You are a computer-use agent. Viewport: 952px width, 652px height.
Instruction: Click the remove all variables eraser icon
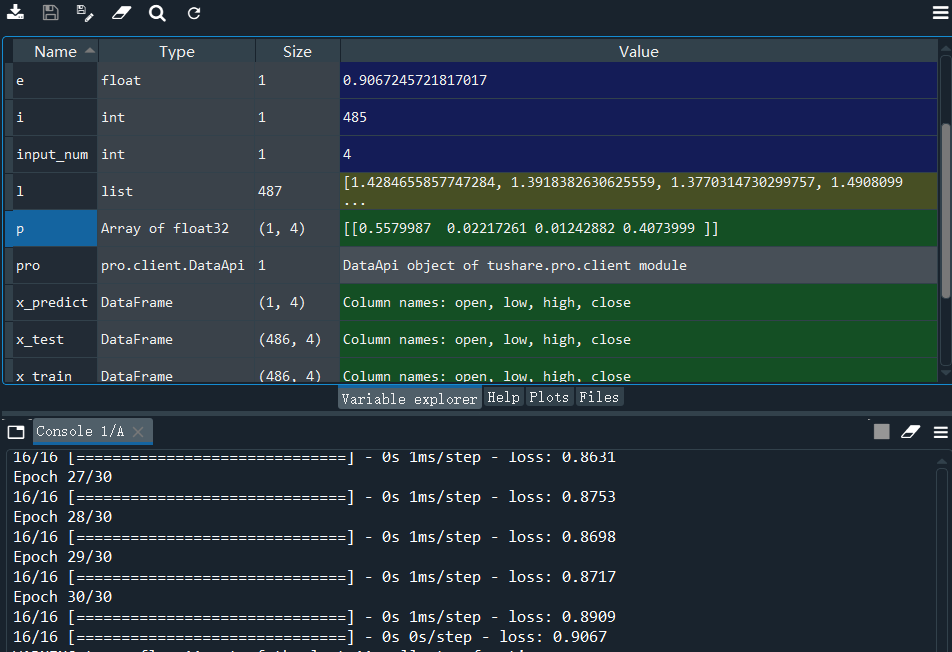(x=121, y=13)
